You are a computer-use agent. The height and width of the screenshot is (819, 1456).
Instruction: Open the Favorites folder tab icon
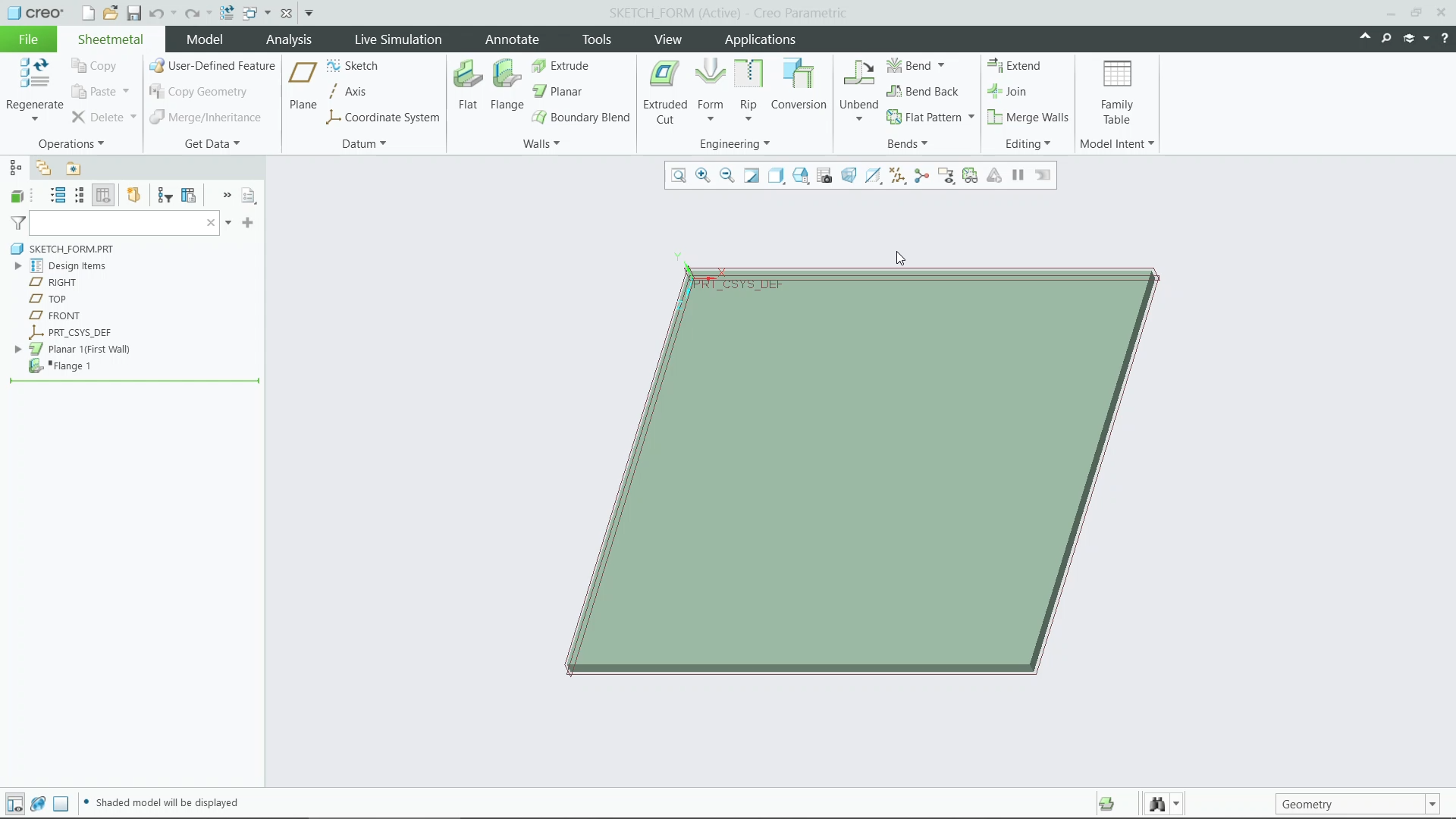tap(73, 168)
